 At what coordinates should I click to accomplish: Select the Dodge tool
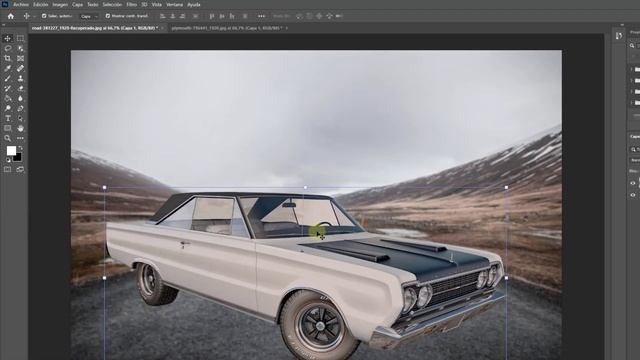pyautogui.click(x=7, y=108)
